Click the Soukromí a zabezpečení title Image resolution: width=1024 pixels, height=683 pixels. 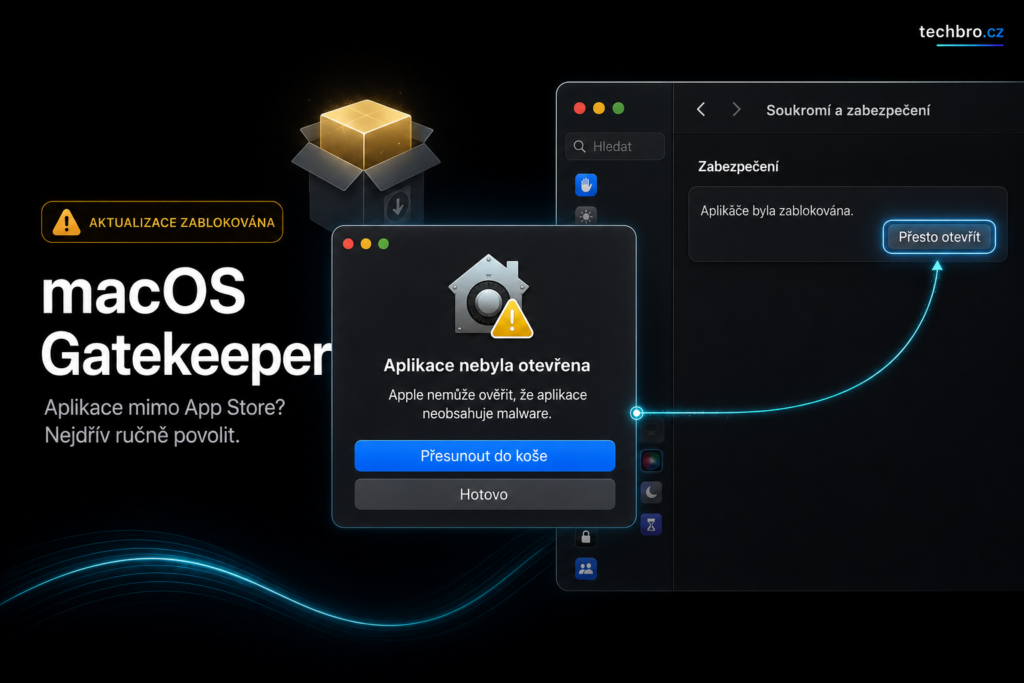coord(848,110)
